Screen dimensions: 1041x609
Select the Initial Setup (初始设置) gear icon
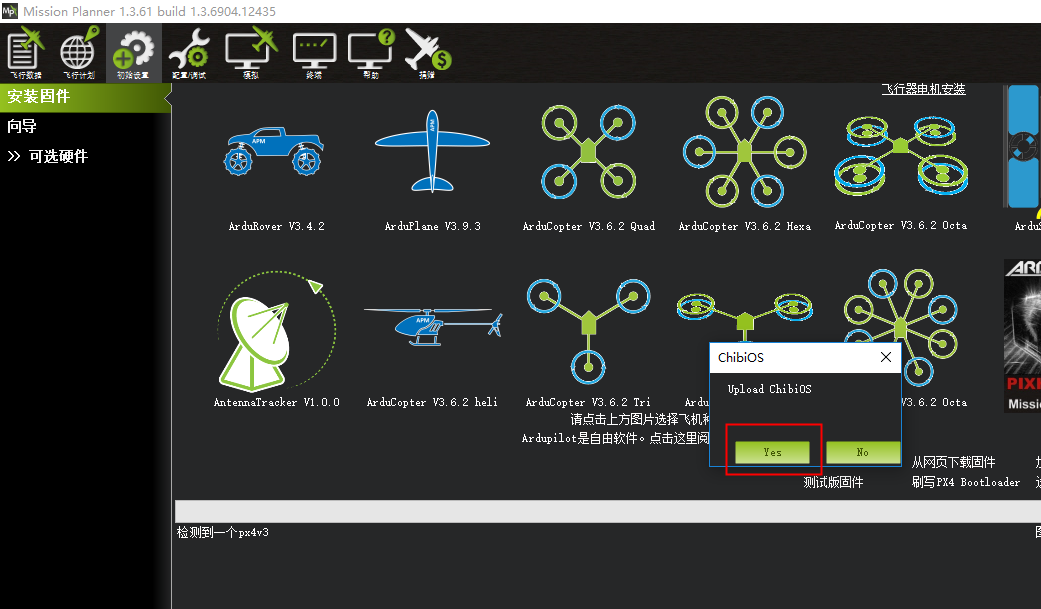[x=133, y=52]
